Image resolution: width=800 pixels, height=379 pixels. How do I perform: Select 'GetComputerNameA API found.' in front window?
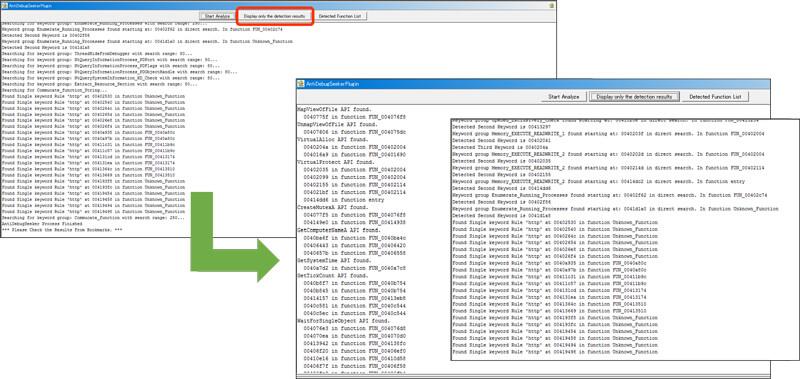click(339, 230)
